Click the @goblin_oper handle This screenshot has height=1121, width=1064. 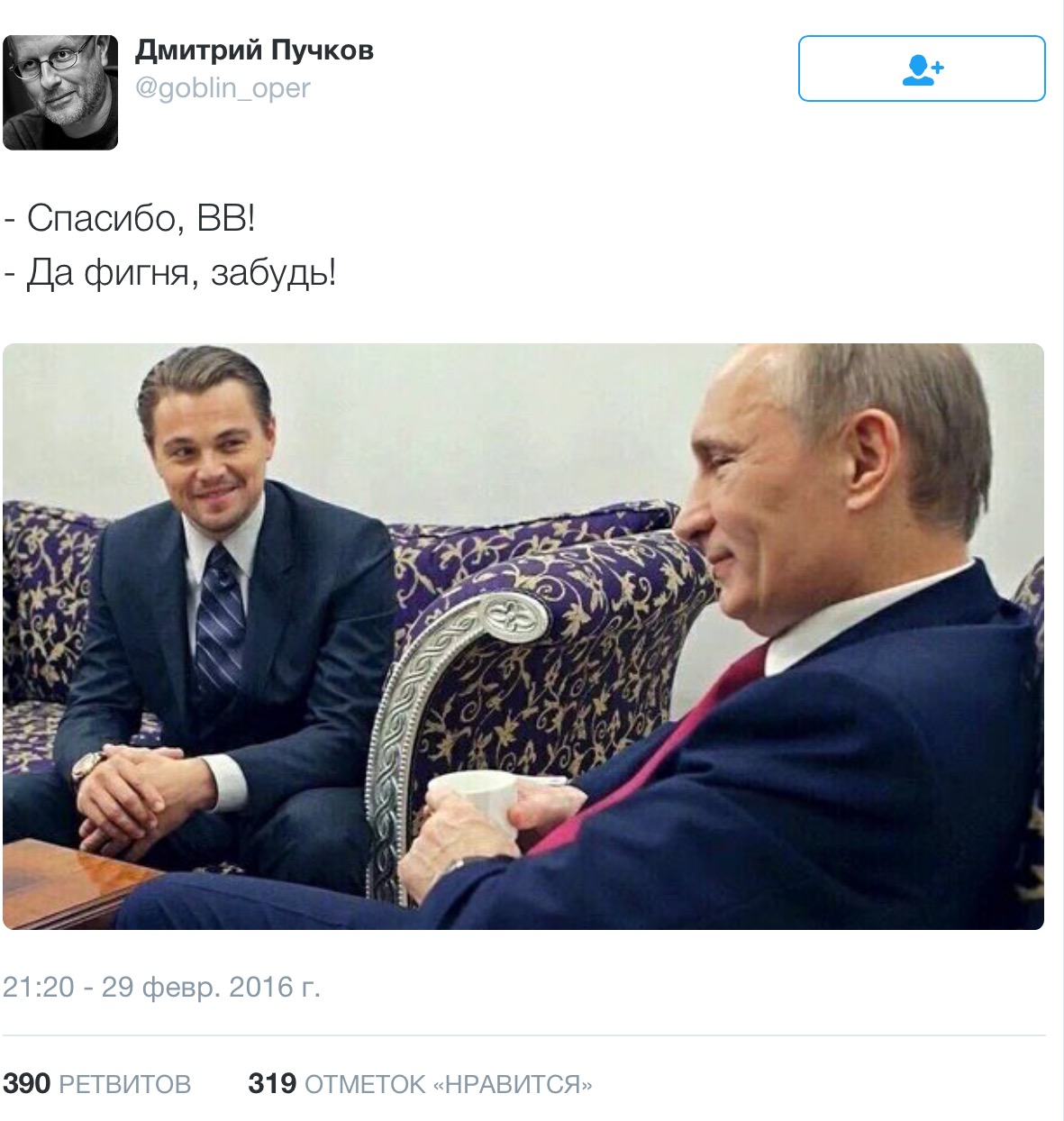[x=223, y=88]
